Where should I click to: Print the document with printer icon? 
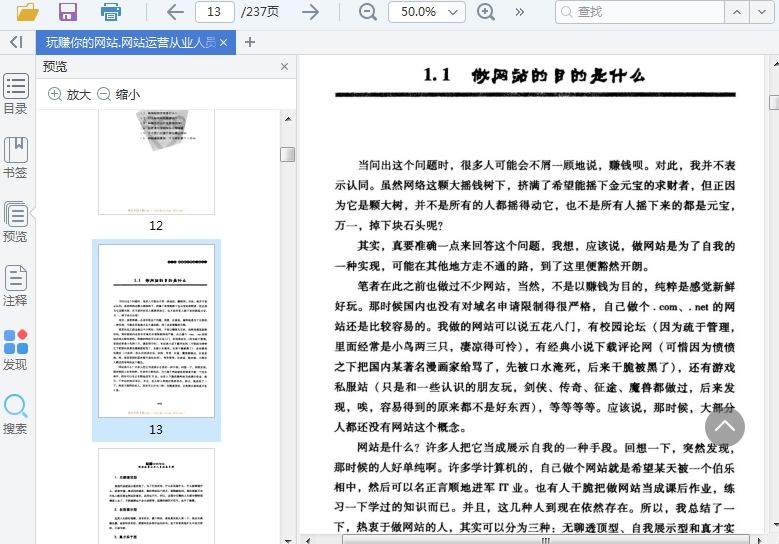click(110, 11)
